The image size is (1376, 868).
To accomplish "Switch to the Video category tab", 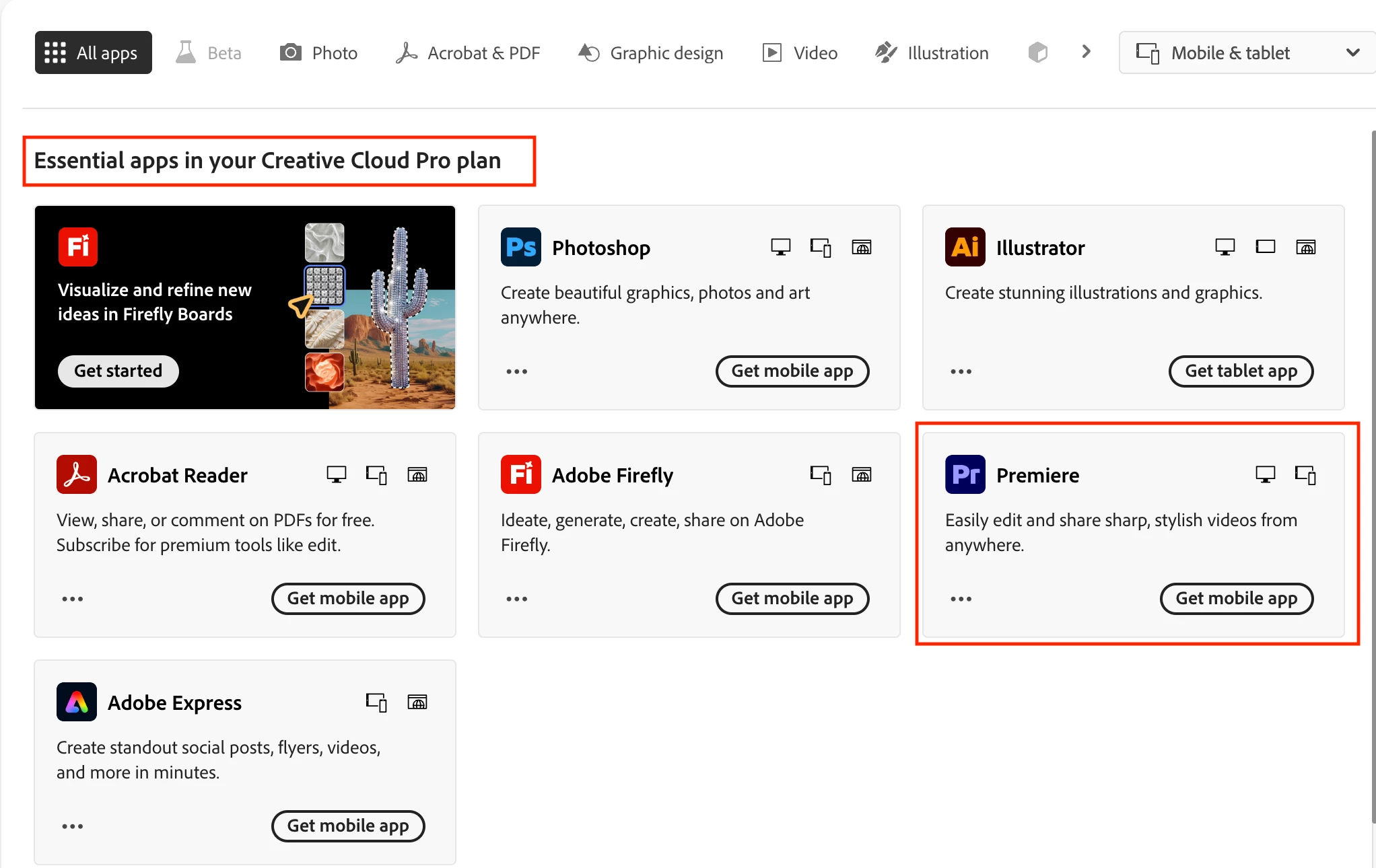I will pyautogui.click(x=800, y=52).
